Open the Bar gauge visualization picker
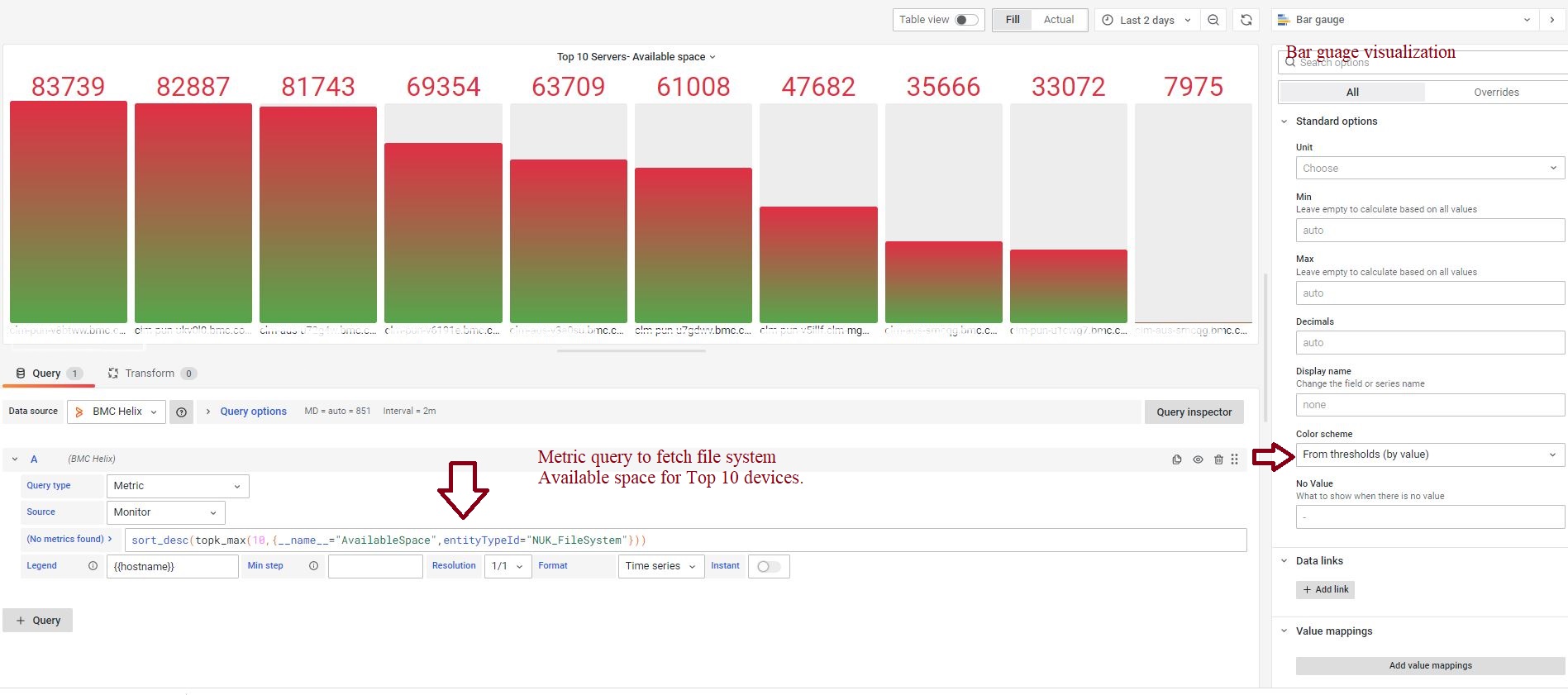 (x=1406, y=20)
